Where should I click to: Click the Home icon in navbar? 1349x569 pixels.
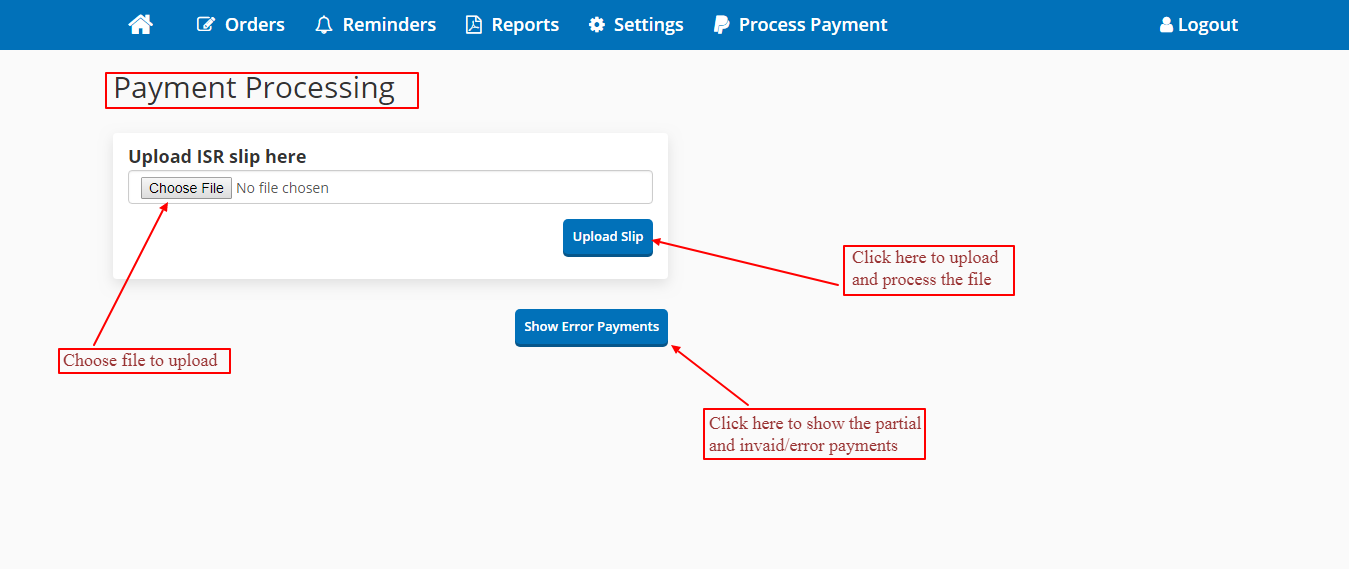pos(141,25)
